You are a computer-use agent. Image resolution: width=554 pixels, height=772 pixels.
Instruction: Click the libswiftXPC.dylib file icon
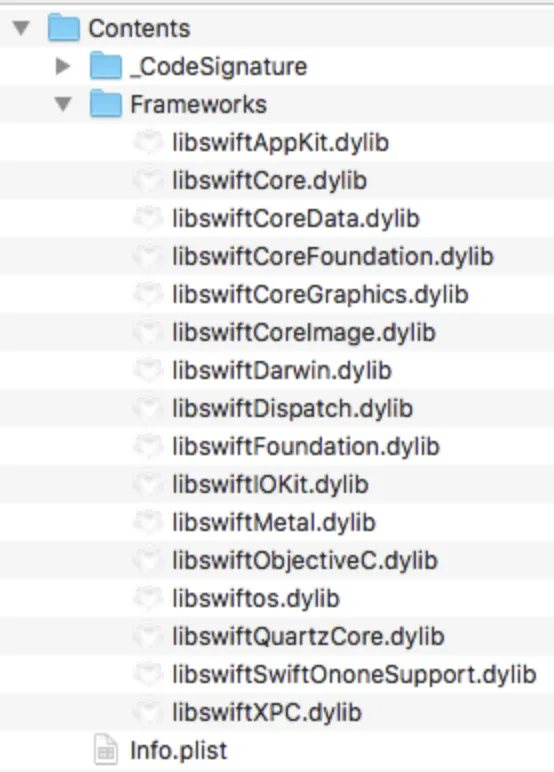(148, 712)
